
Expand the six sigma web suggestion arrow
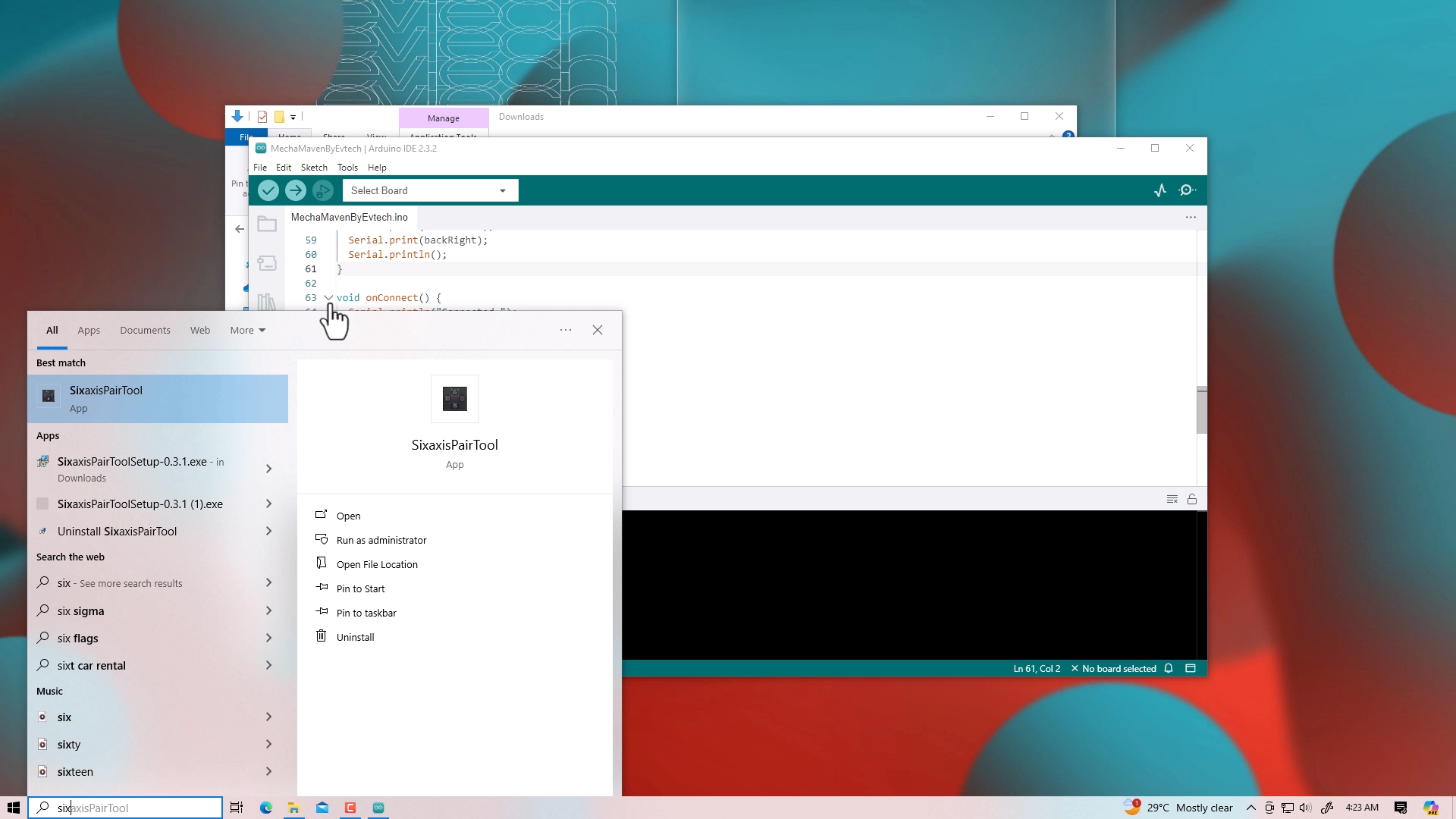pos(268,610)
